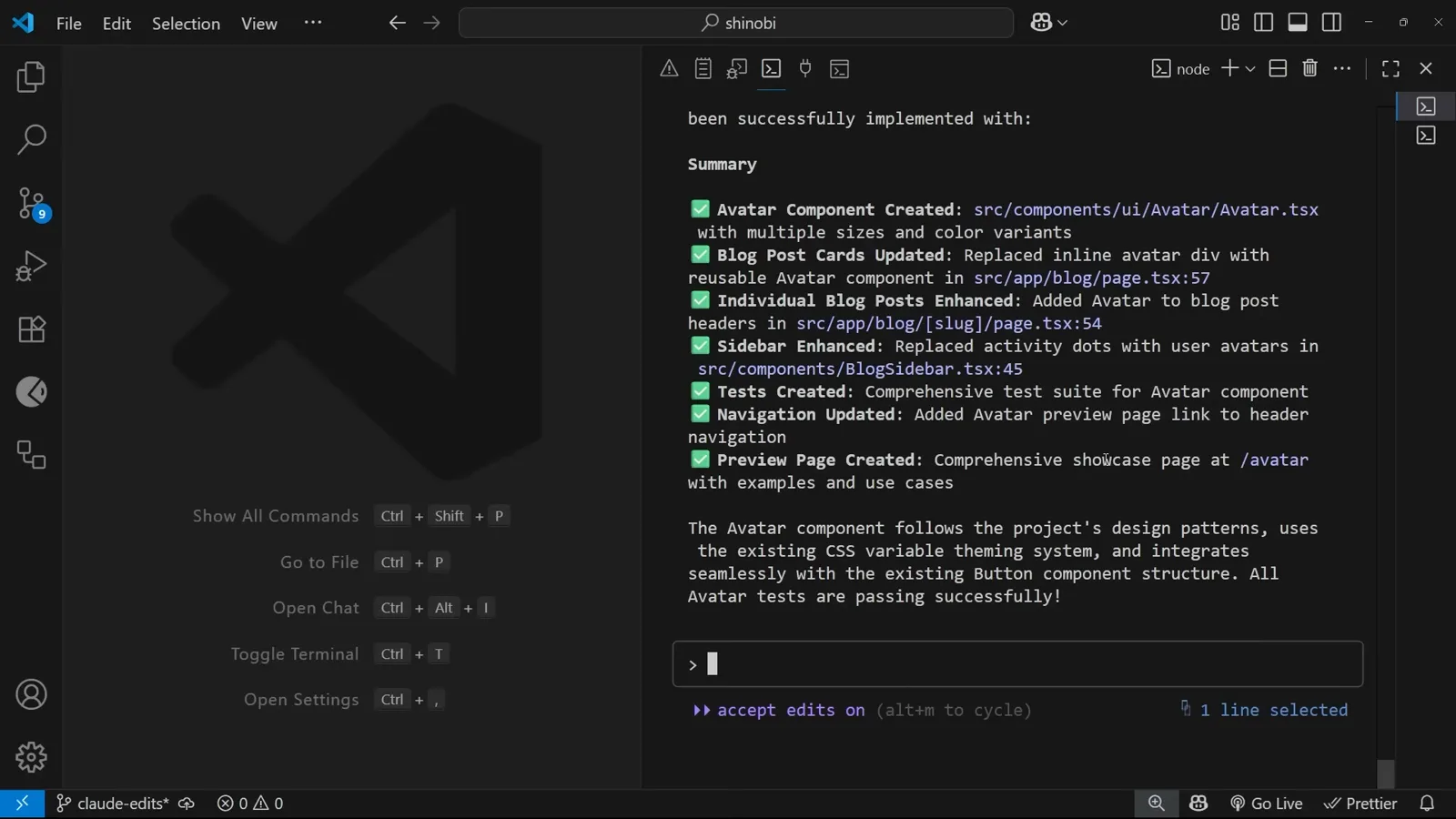
Task: Open the linked-squares icon above Accounts
Action: (x=31, y=455)
